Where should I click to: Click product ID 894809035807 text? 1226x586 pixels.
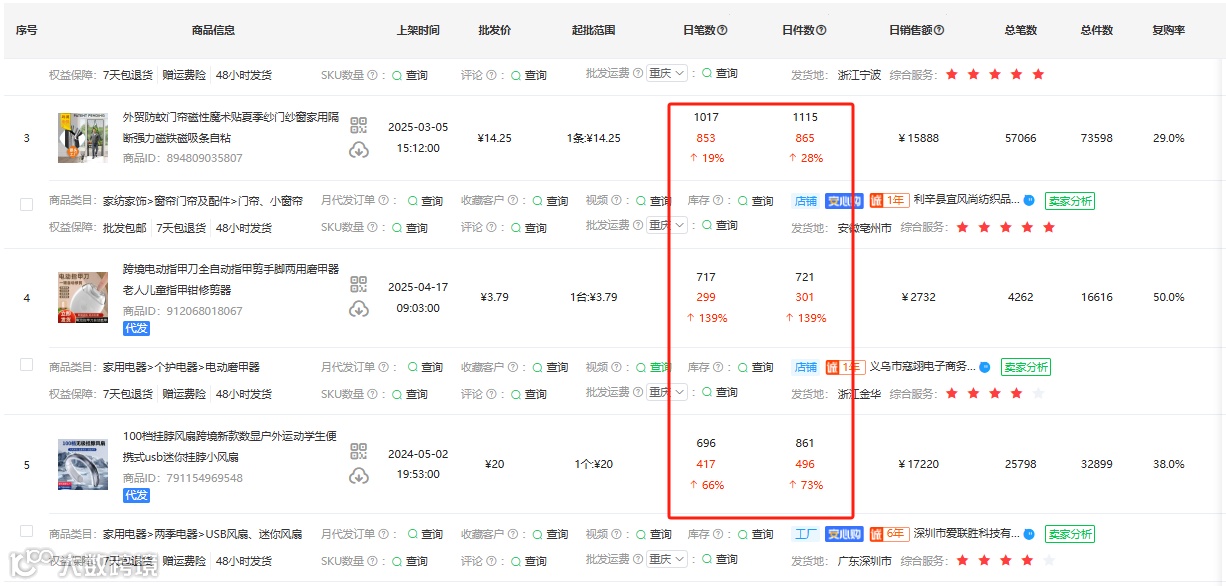point(204,158)
